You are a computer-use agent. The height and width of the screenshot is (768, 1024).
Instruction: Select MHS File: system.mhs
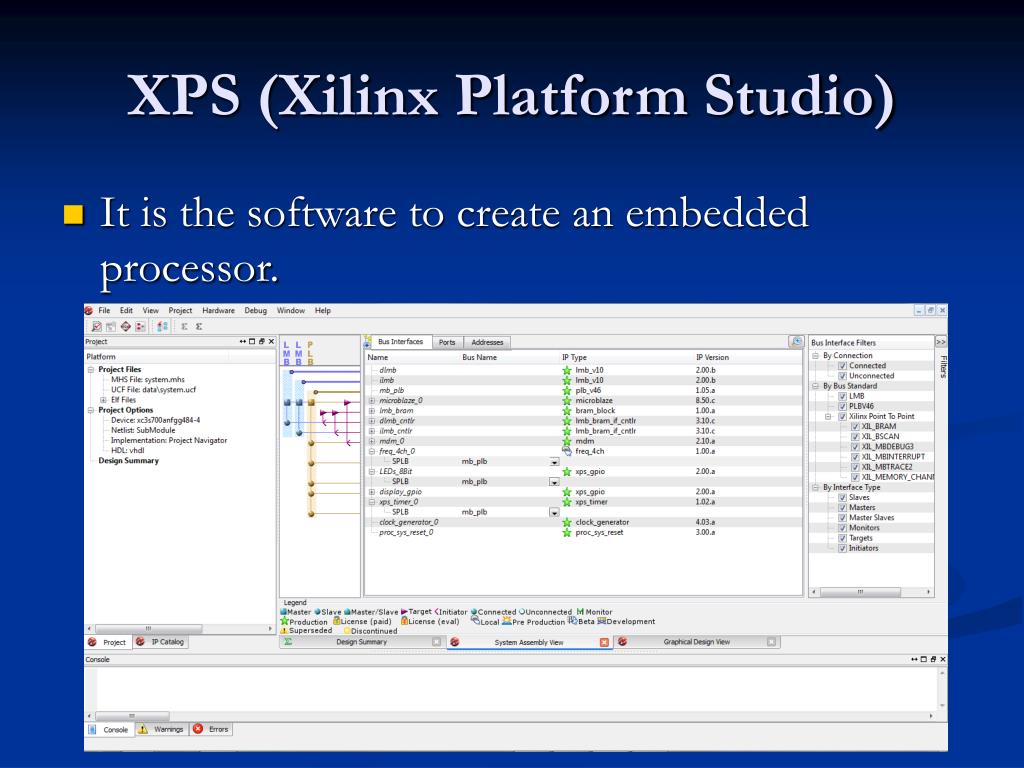click(x=148, y=379)
